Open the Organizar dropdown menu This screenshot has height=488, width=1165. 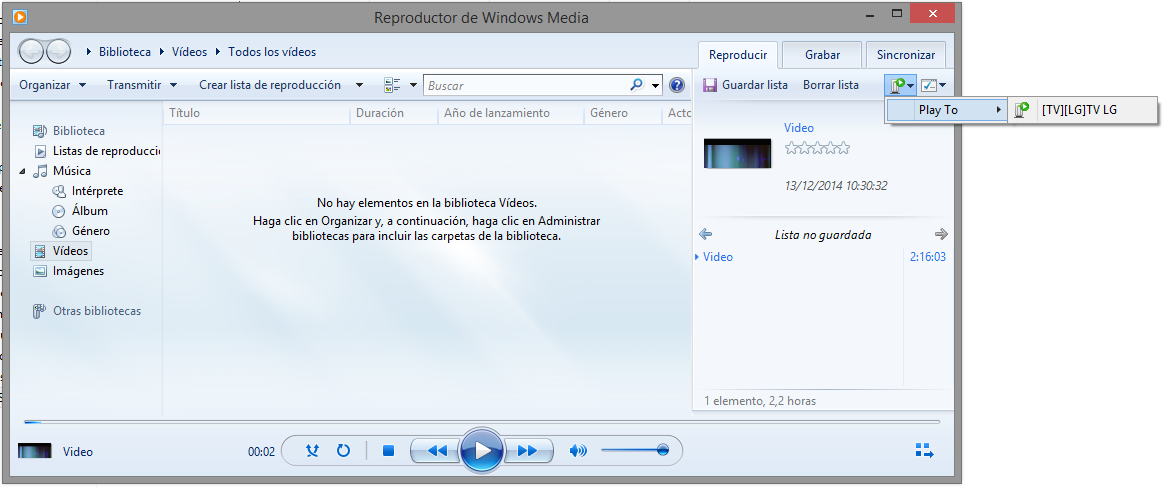click(x=53, y=85)
